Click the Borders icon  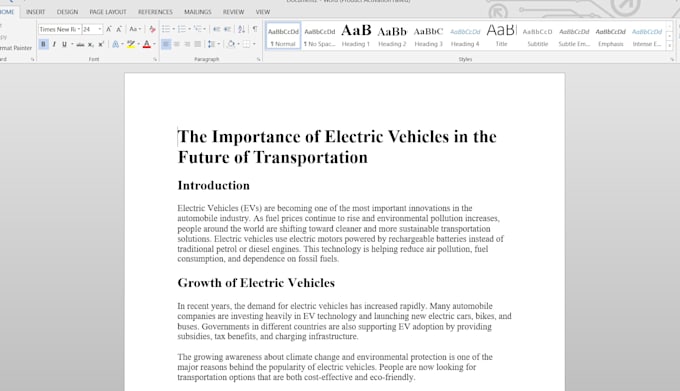246,44
